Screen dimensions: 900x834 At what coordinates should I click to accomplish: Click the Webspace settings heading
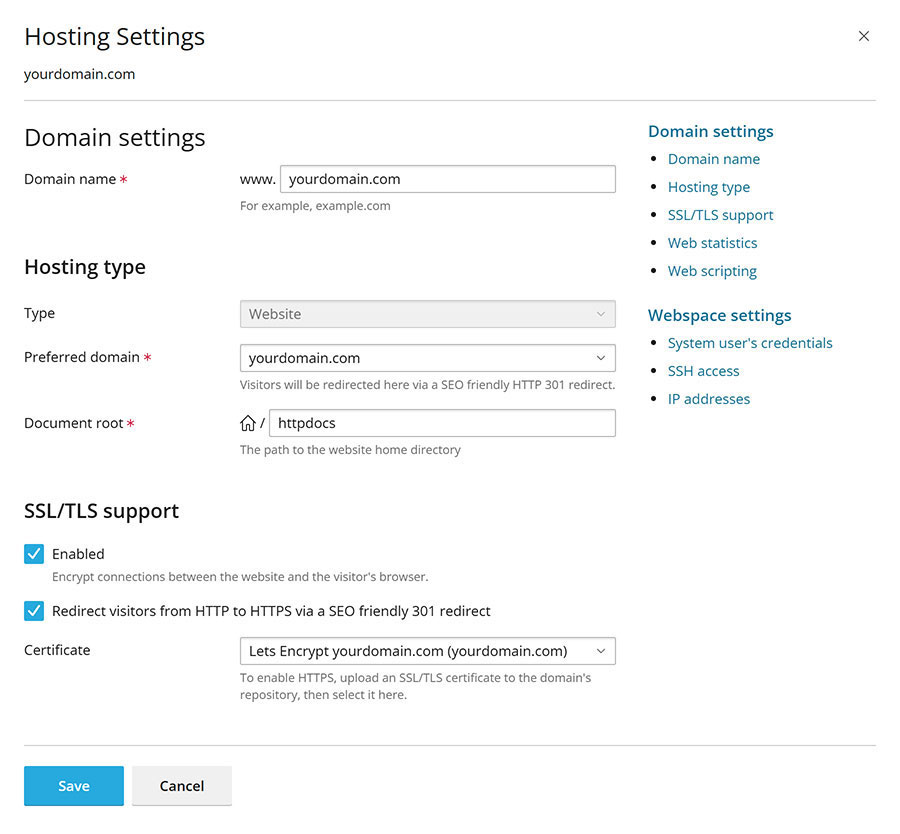[x=719, y=315]
